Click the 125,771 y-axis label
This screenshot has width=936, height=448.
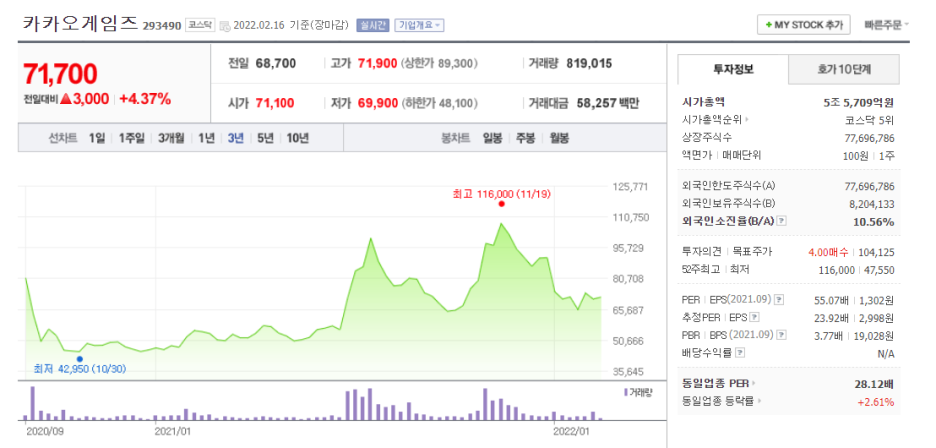click(x=630, y=186)
